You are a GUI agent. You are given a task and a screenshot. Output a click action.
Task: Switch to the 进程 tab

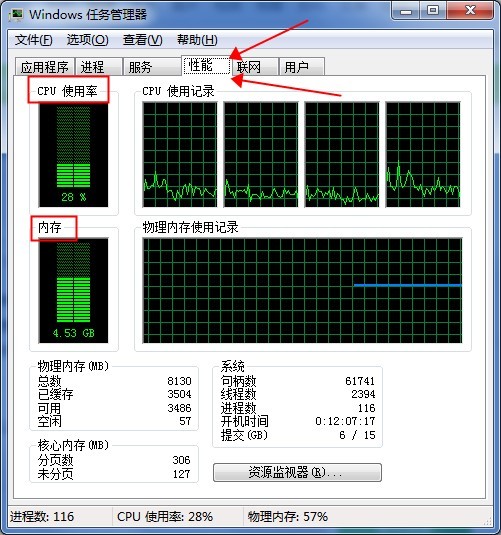click(x=99, y=67)
